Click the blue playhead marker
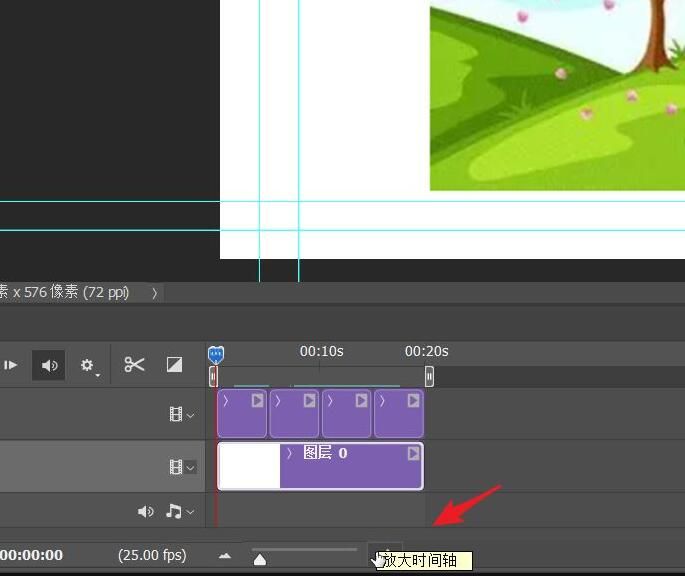Viewport: 685px width, 576px height. tap(215, 354)
